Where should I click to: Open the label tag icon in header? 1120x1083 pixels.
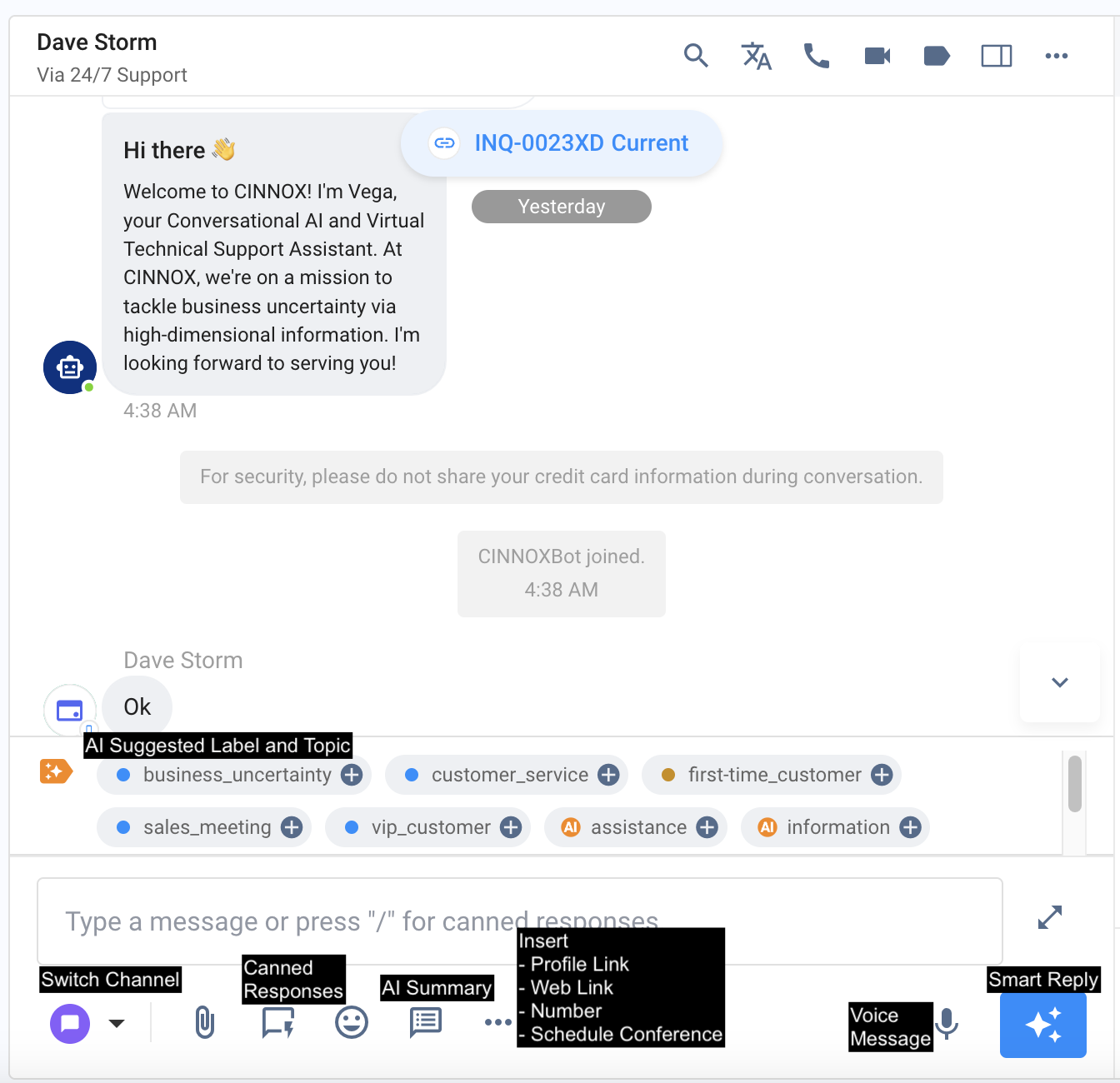point(937,56)
